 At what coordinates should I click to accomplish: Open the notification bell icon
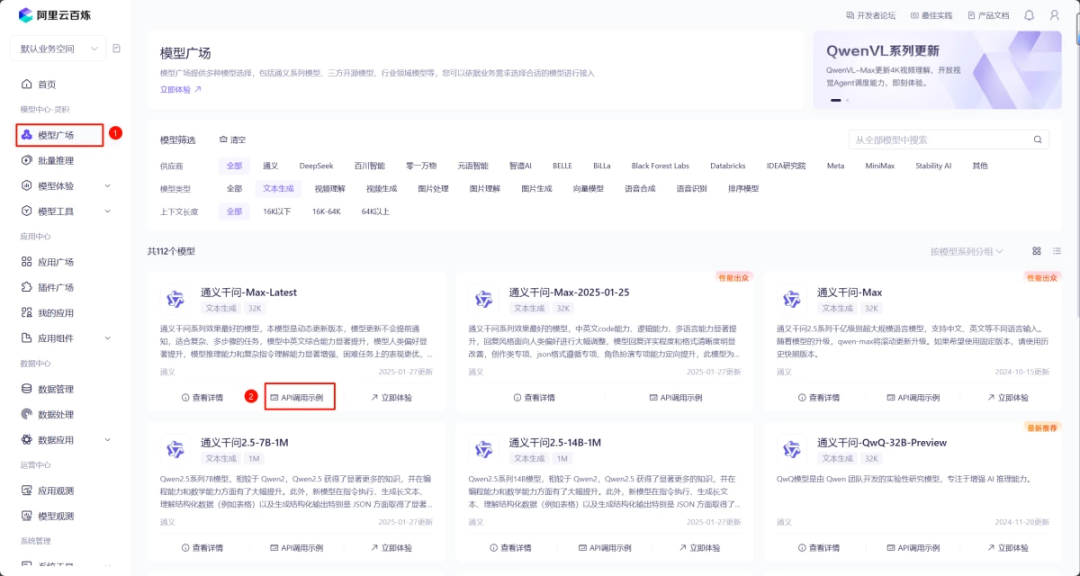point(1029,15)
